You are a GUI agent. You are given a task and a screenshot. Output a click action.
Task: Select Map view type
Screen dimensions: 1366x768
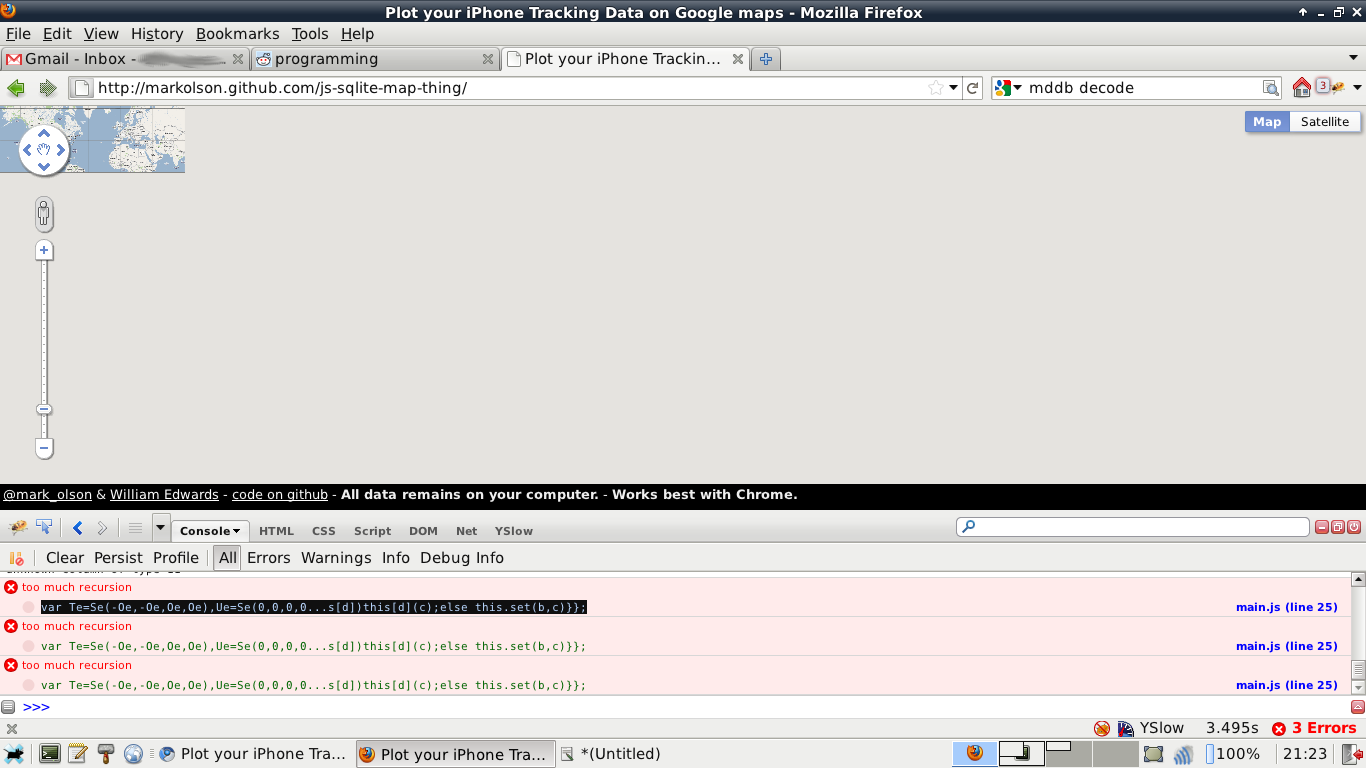click(1267, 122)
